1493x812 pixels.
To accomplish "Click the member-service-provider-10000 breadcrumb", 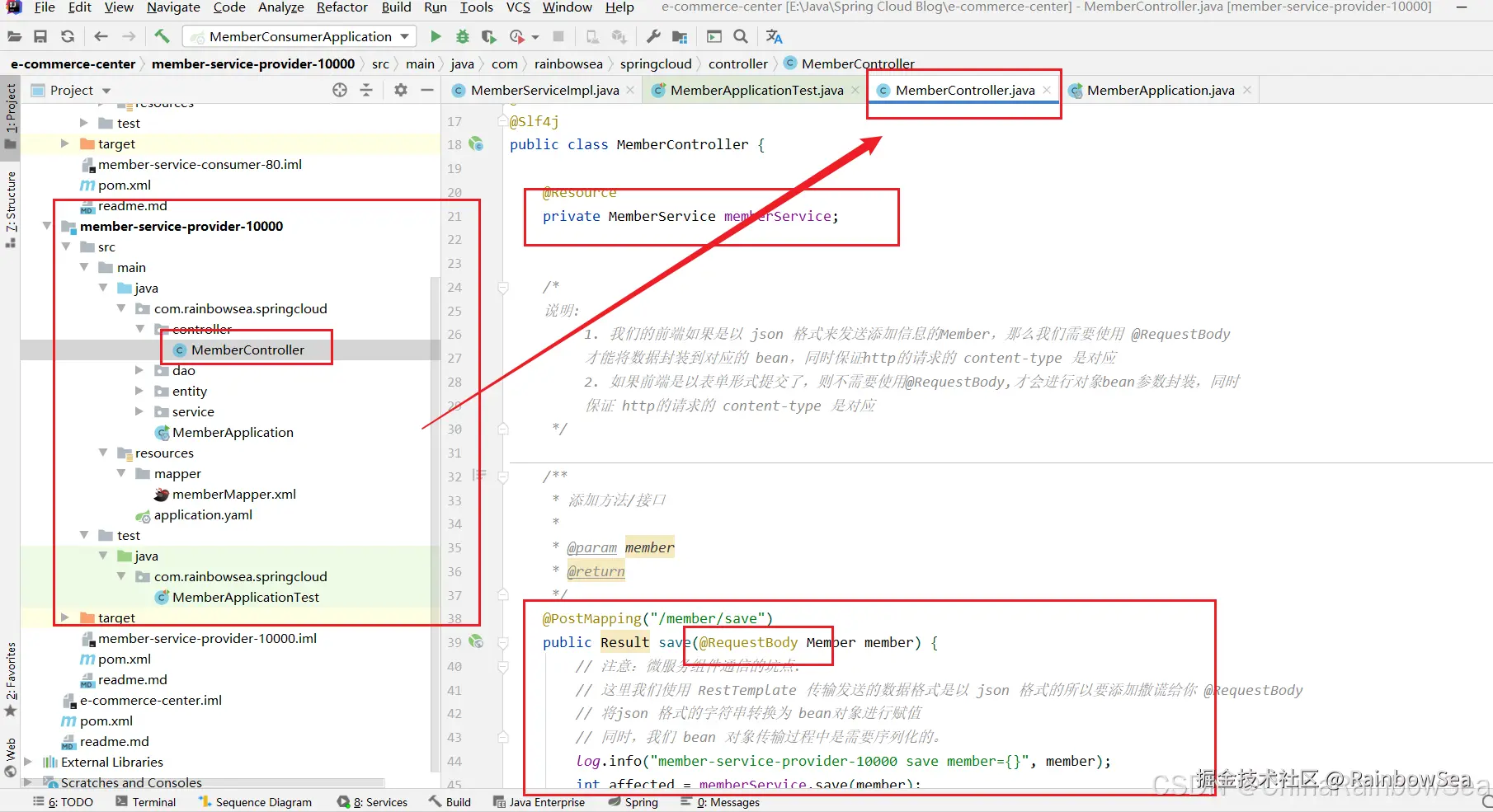I will click(253, 63).
